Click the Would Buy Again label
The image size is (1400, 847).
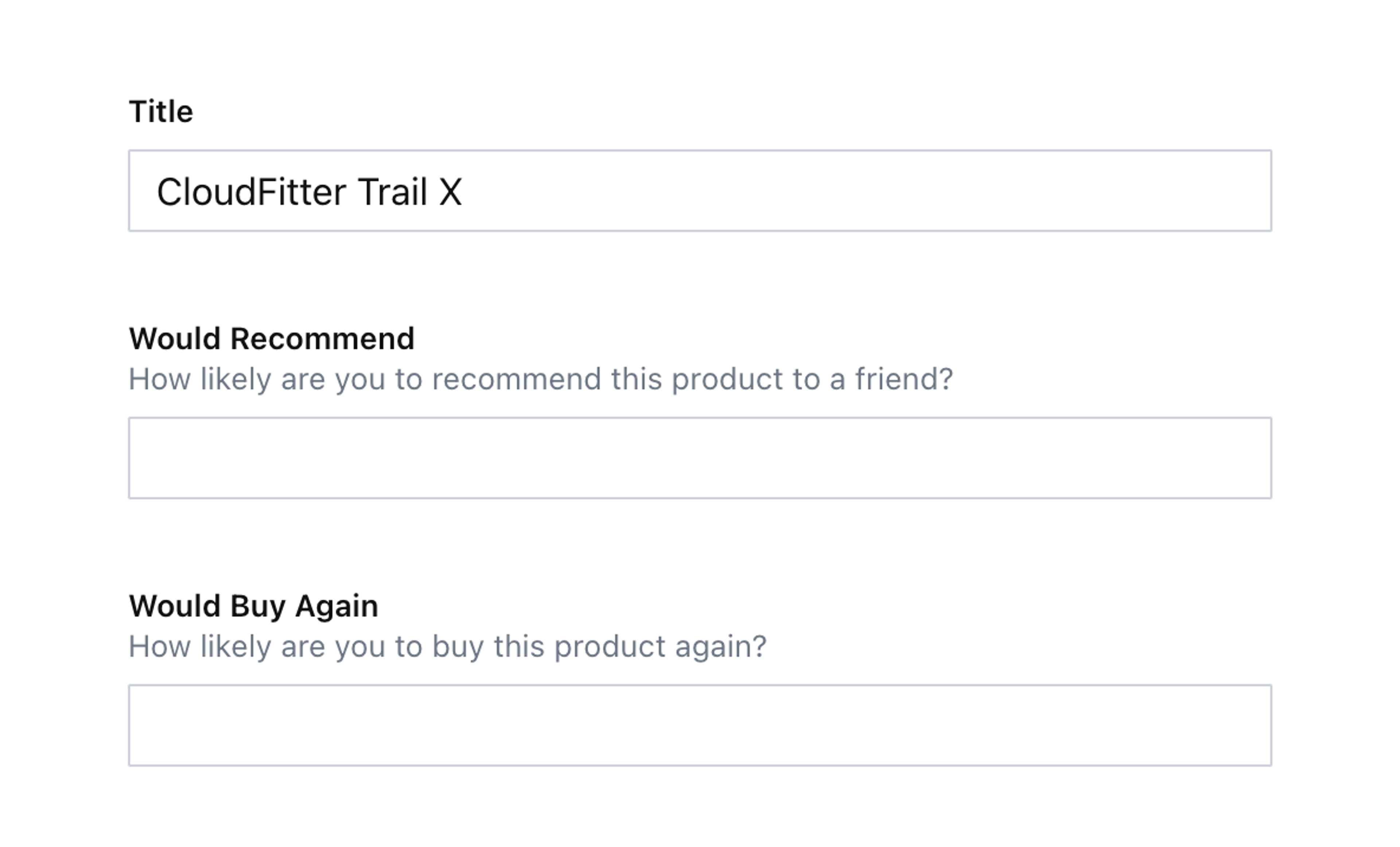[x=253, y=606]
